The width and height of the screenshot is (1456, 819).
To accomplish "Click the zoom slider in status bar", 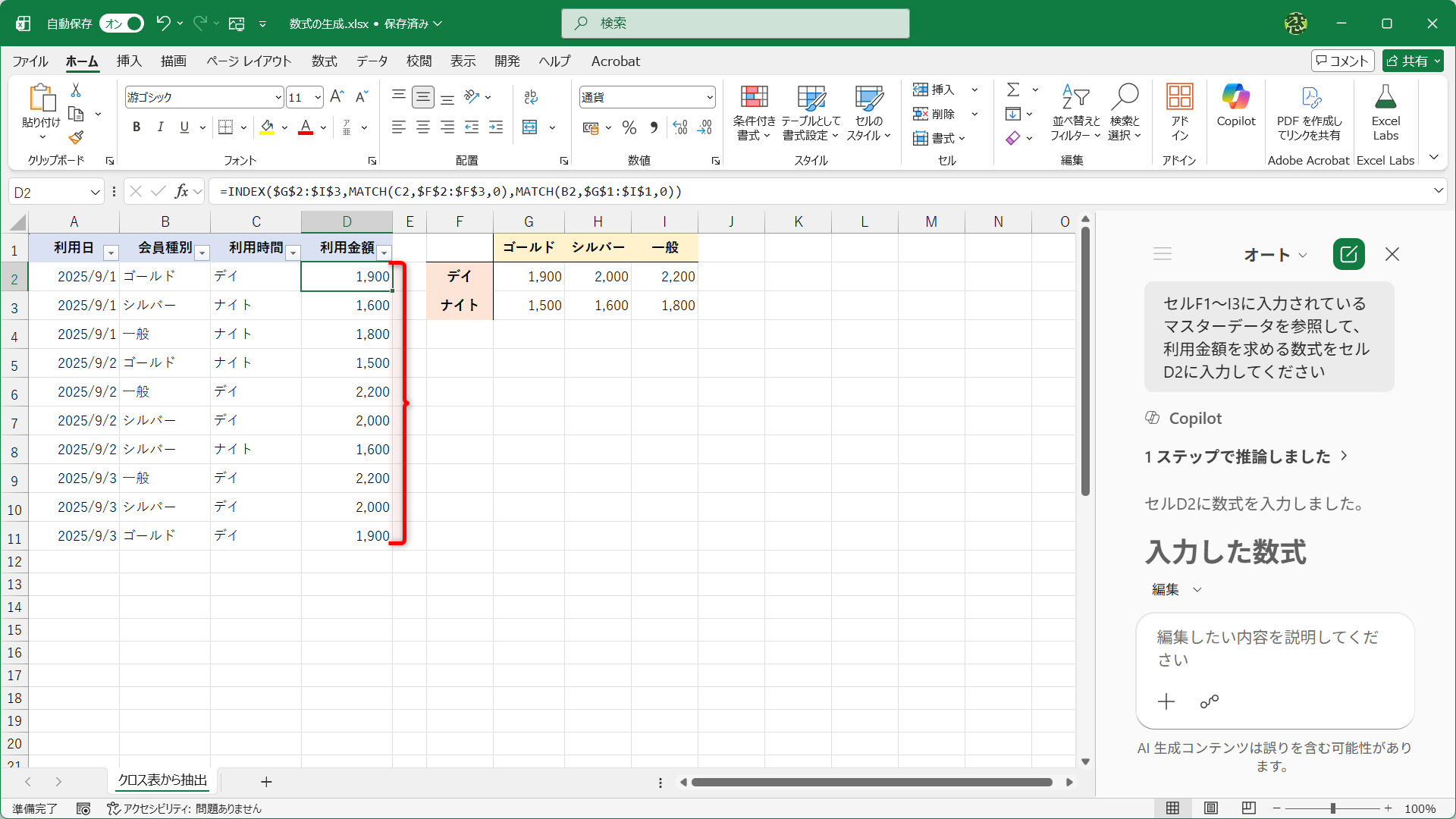I will pyautogui.click(x=1332, y=808).
